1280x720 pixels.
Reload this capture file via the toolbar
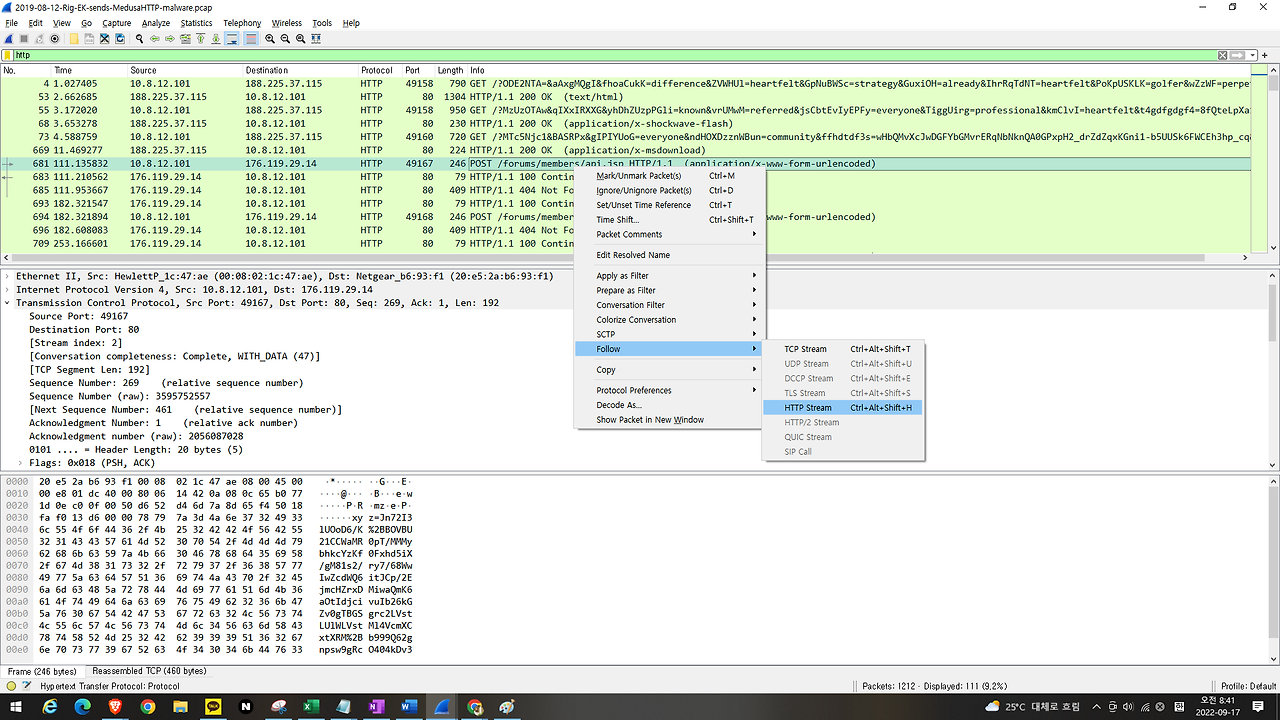tap(118, 38)
